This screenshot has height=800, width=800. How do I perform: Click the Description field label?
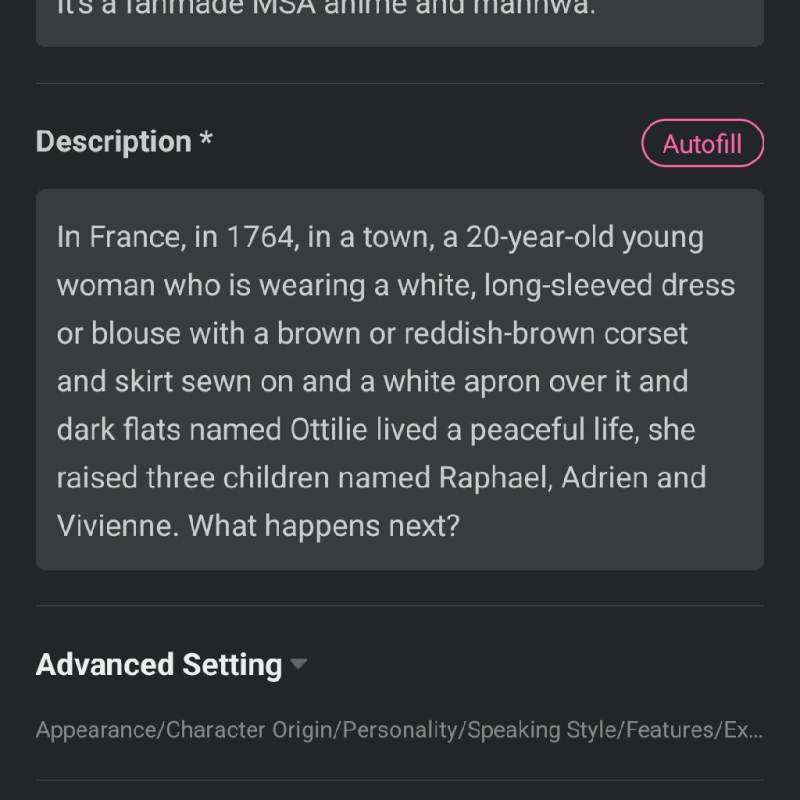point(113,142)
